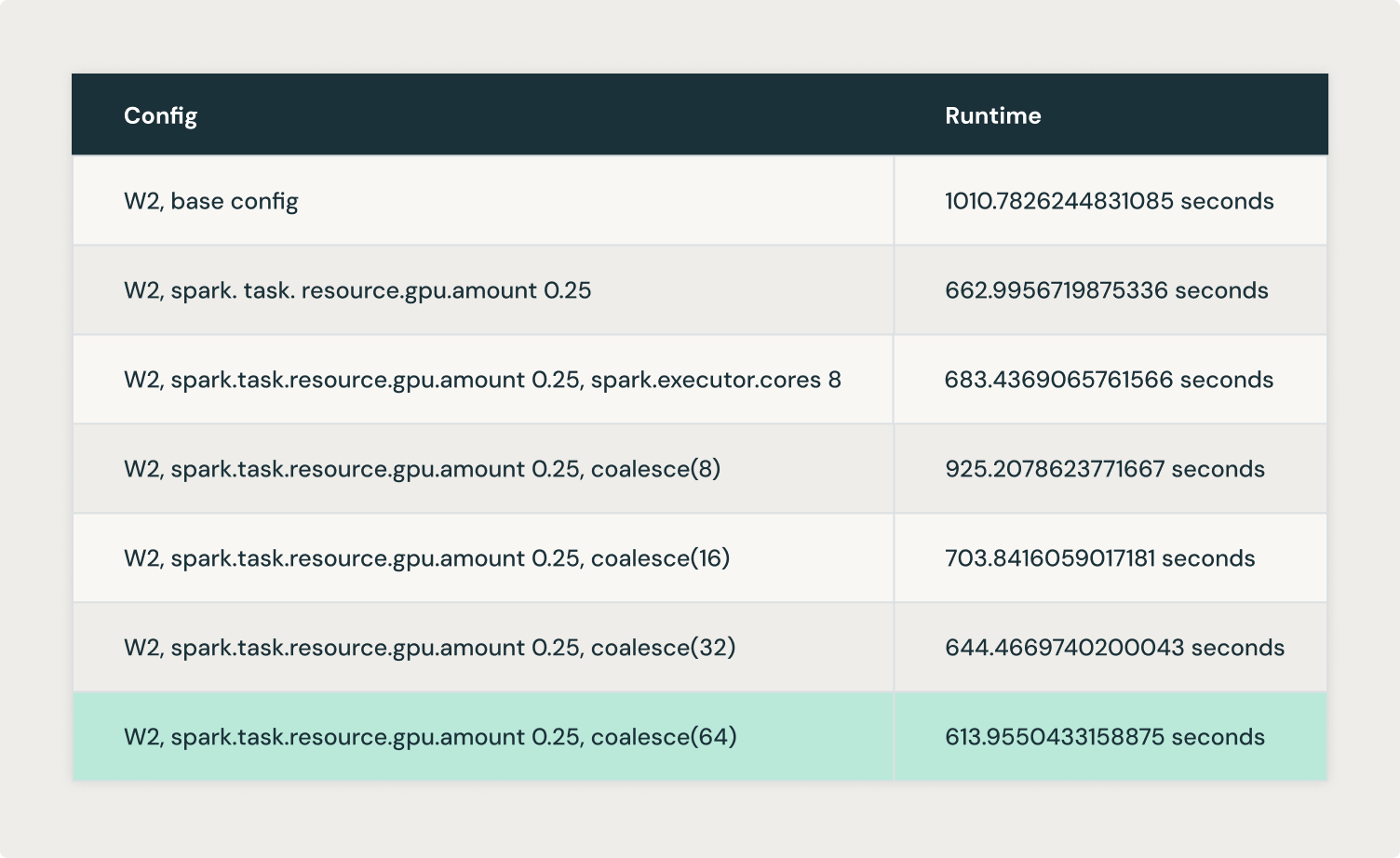Click 'spark.task.resource.gpu.amount' in the executor.cores row

click(347, 380)
